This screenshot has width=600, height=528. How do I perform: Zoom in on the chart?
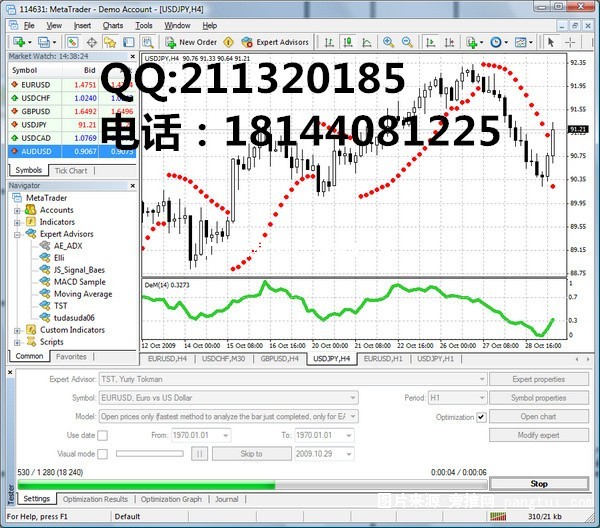388,42
